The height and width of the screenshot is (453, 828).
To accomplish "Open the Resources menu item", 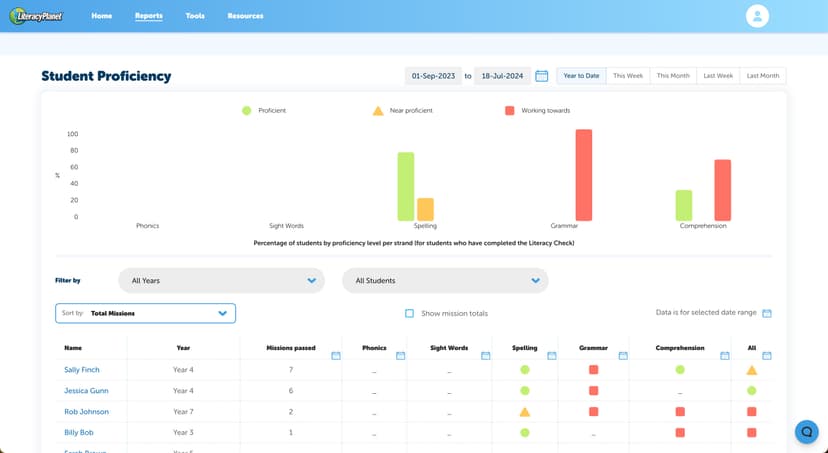I will click(x=245, y=16).
